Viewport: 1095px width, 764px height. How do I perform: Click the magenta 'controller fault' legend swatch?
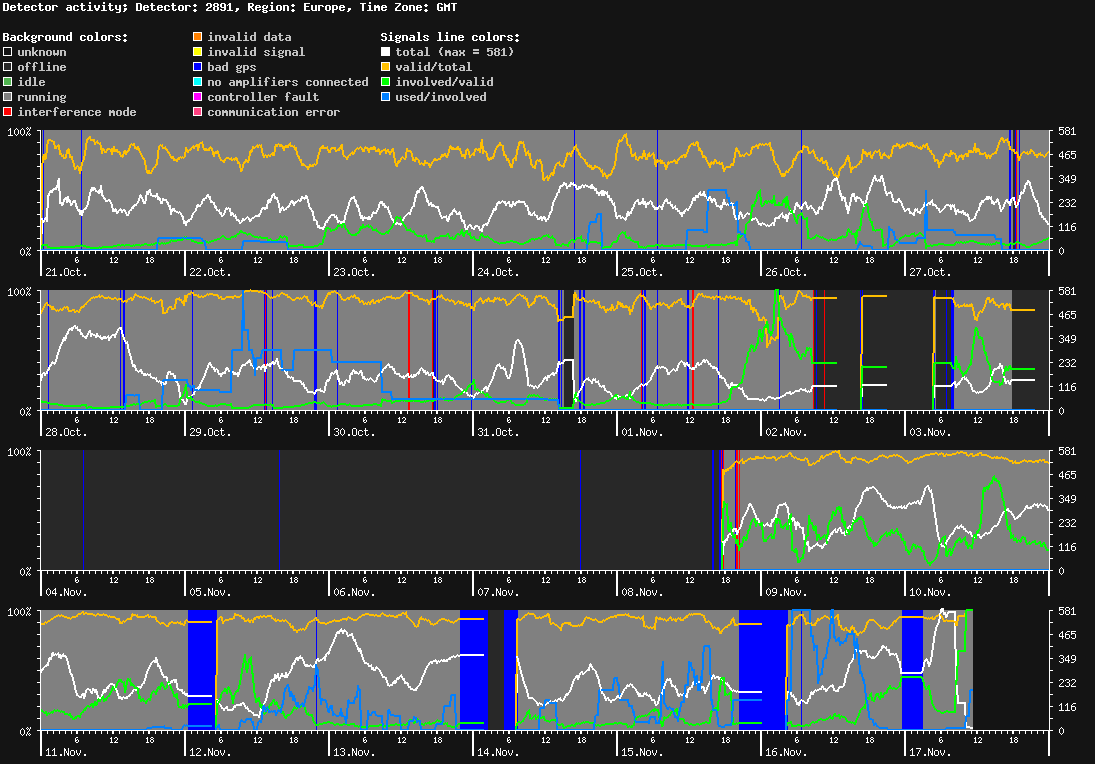pyautogui.click(x=197, y=96)
